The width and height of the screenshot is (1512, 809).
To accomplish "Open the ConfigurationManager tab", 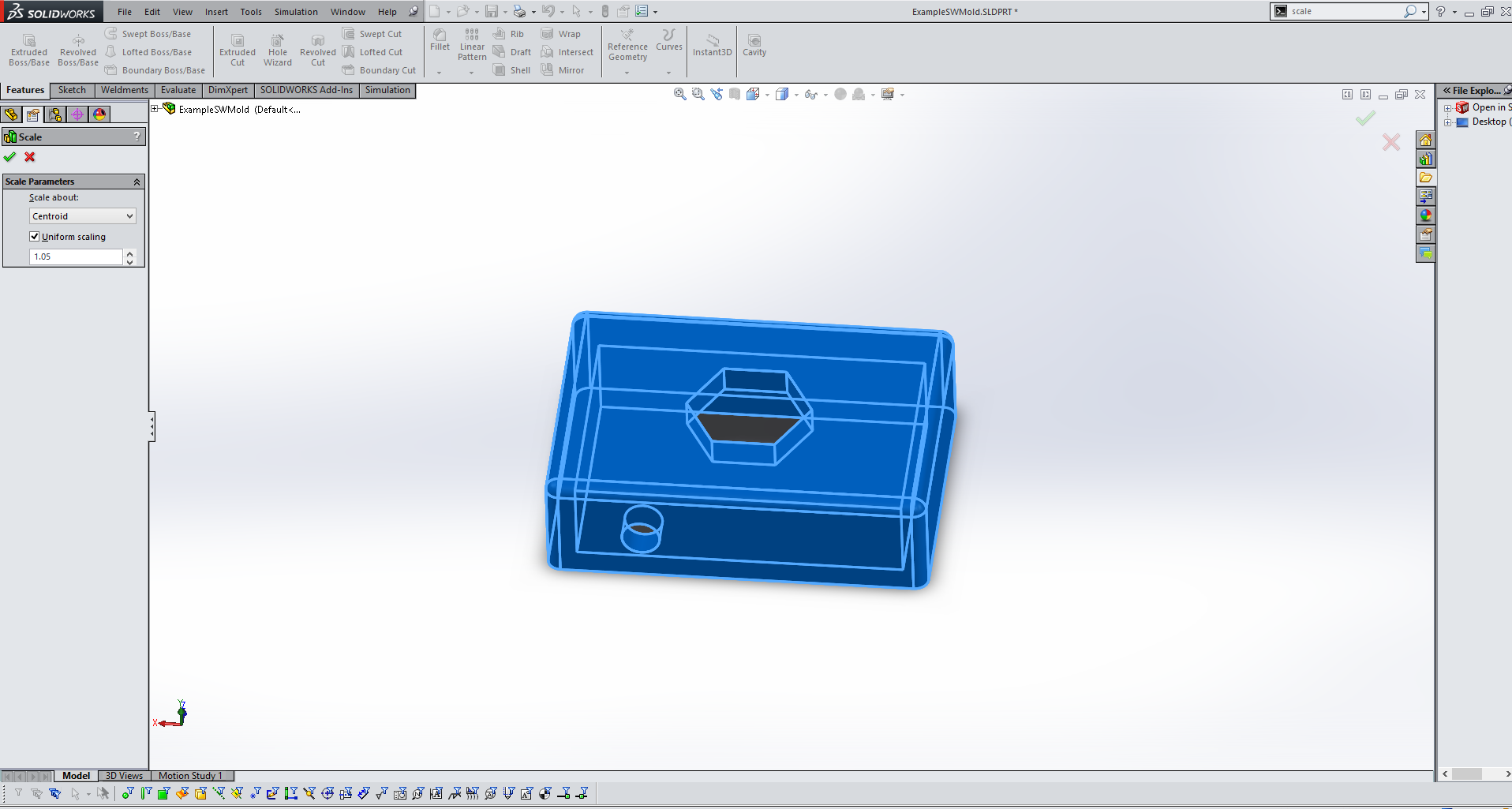I will [55, 114].
